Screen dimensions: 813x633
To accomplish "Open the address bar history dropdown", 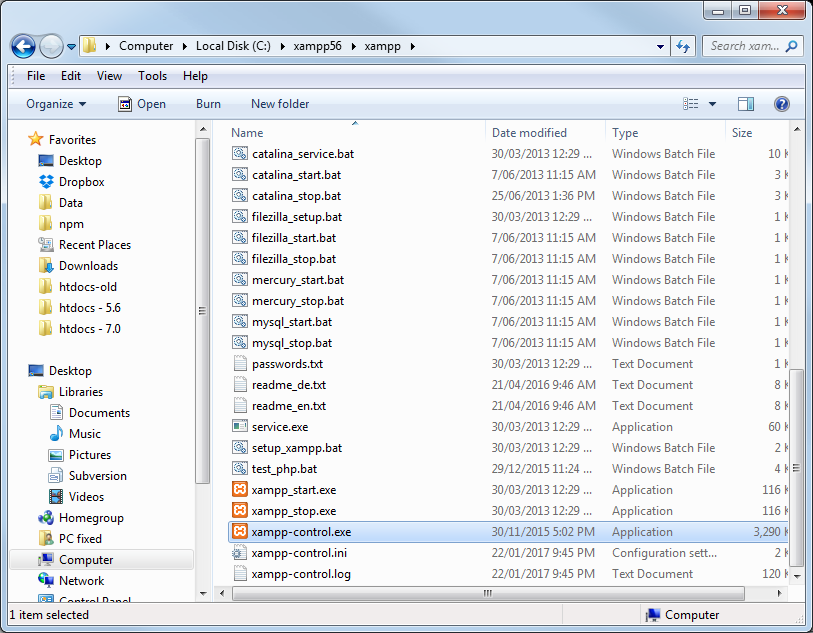I will (x=660, y=46).
